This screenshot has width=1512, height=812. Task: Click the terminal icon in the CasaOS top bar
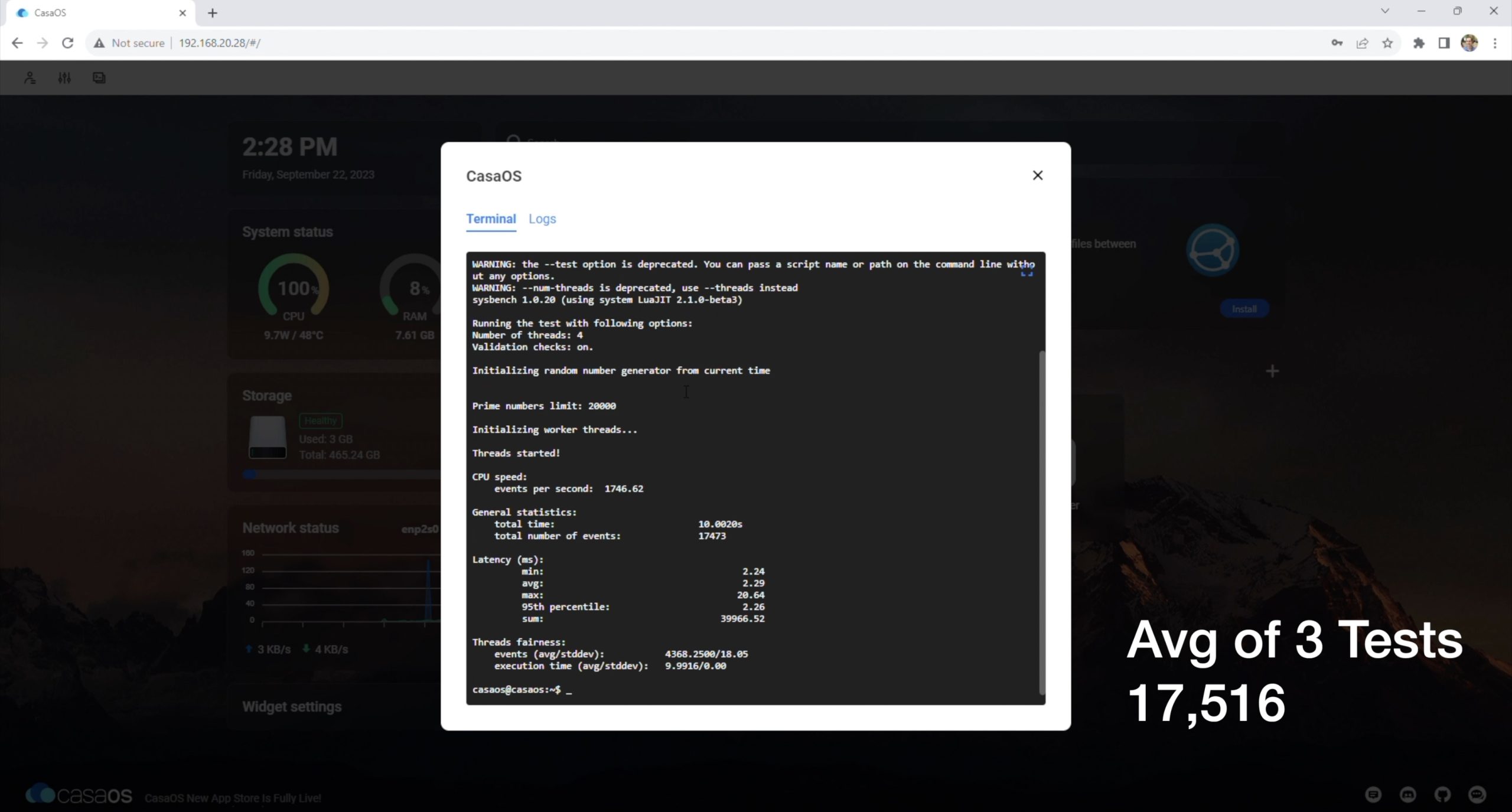coord(99,77)
